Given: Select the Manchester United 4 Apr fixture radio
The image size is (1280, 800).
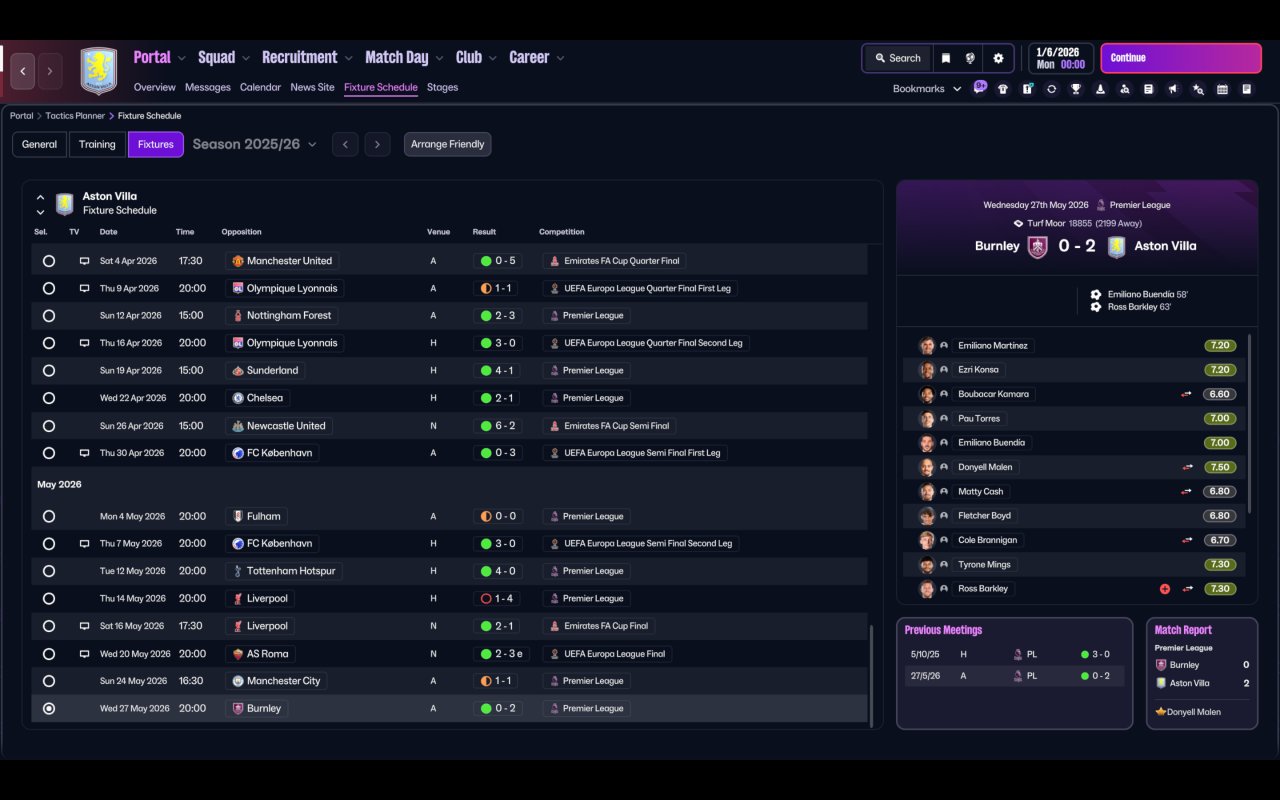Looking at the screenshot, I should (49, 261).
